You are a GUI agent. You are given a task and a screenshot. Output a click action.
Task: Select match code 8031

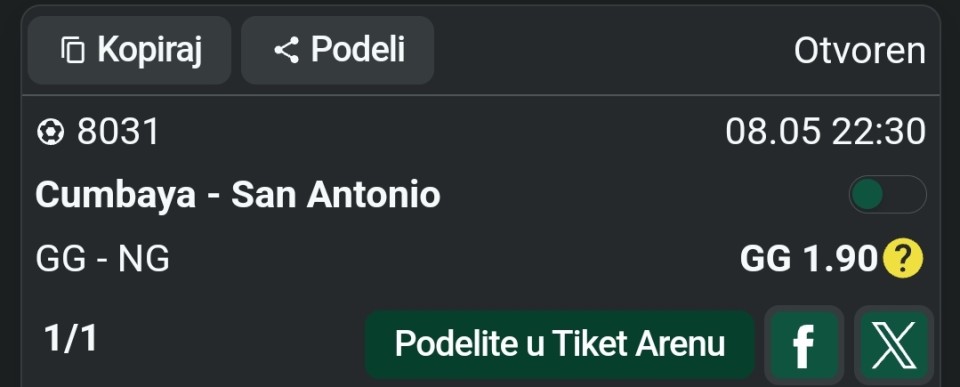pyautogui.click(x=118, y=132)
